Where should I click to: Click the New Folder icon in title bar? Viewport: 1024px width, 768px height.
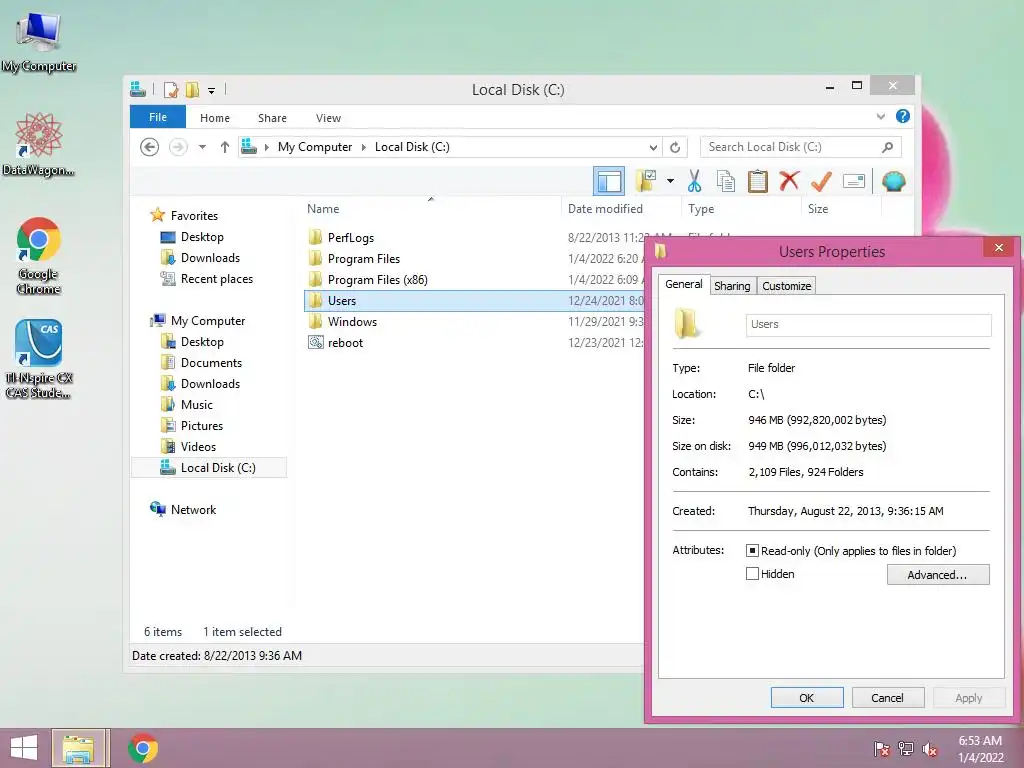click(x=192, y=89)
